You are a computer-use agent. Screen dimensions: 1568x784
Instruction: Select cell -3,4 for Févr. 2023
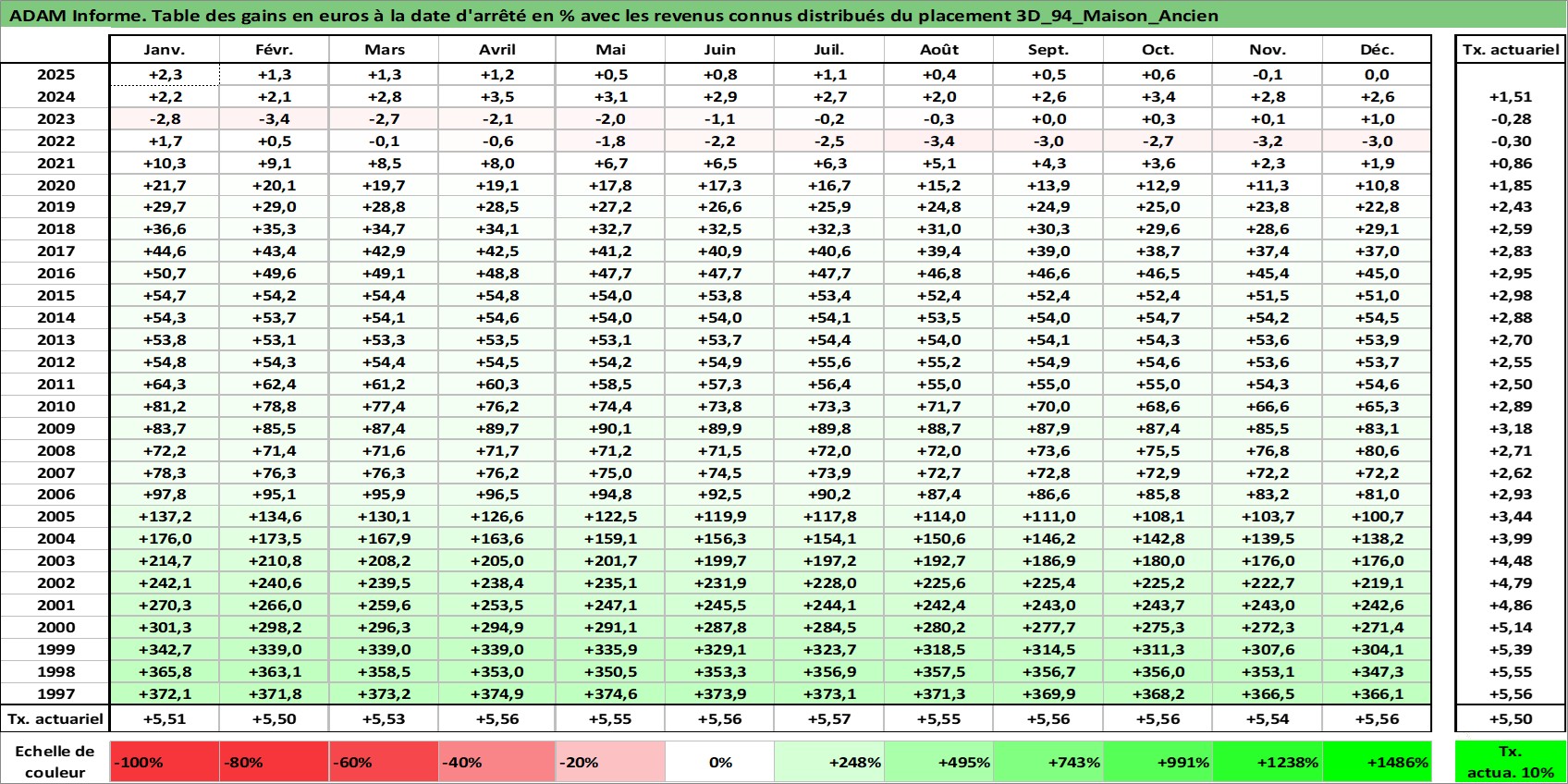pyautogui.click(x=275, y=119)
